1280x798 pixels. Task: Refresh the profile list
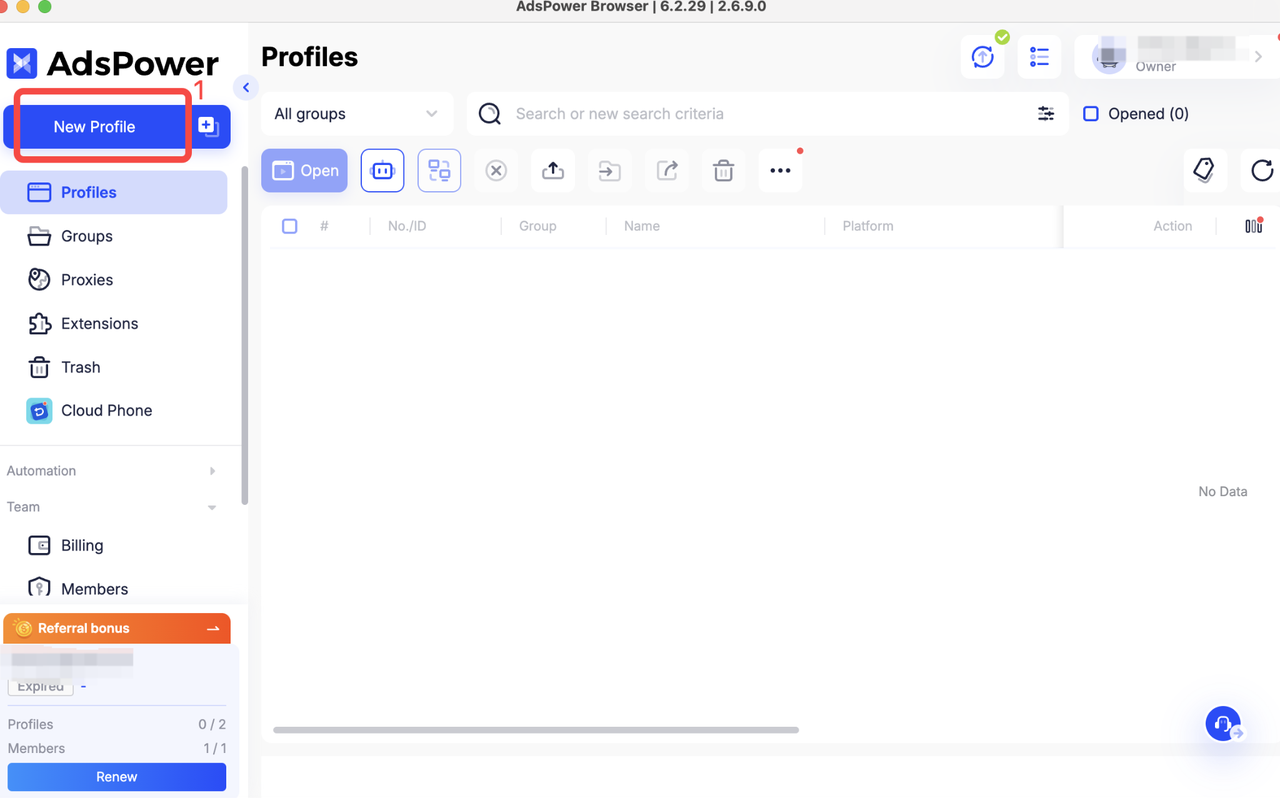tap(1261, 171)
